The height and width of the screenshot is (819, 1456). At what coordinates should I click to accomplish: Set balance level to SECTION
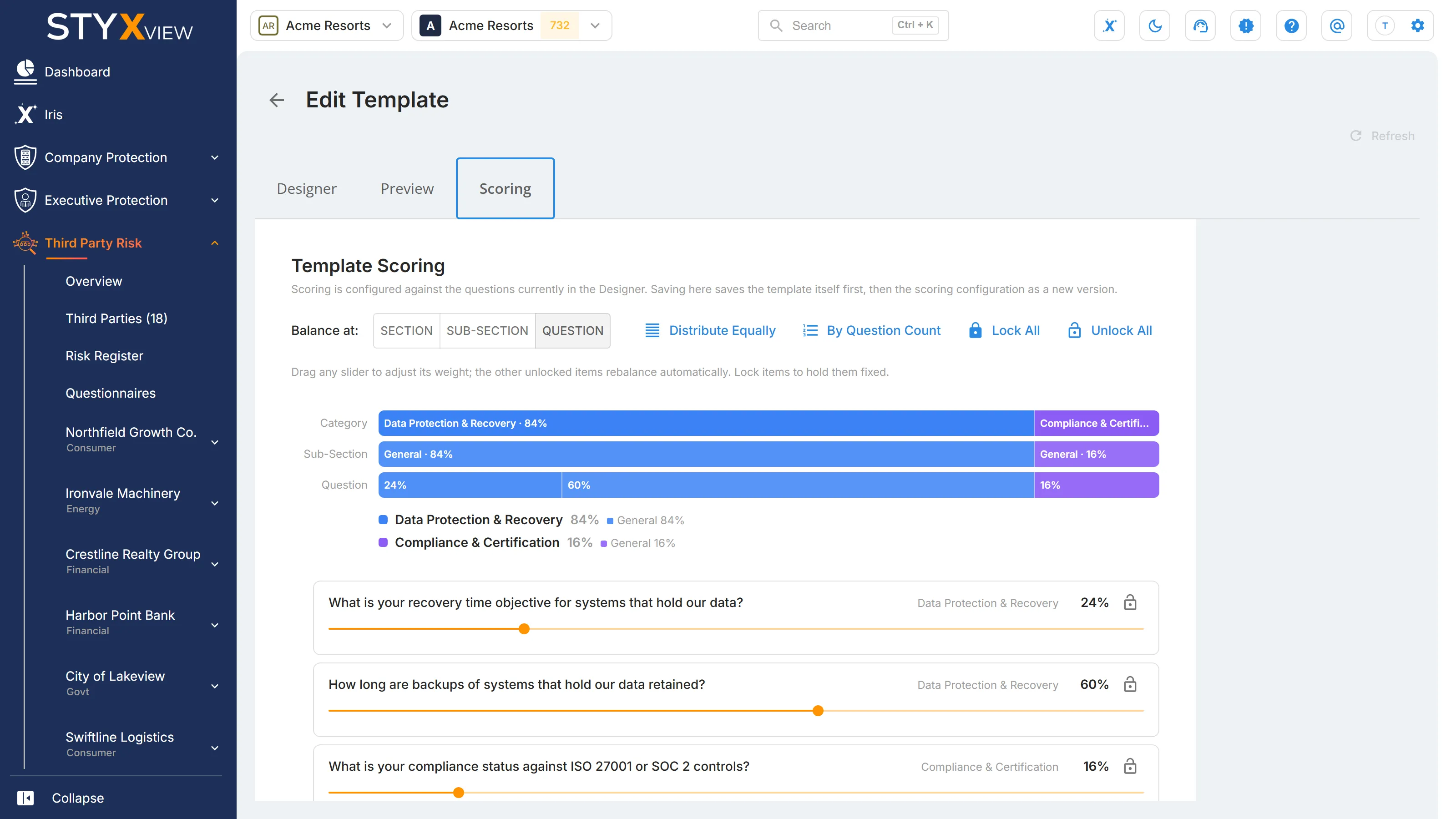(406, 331)
